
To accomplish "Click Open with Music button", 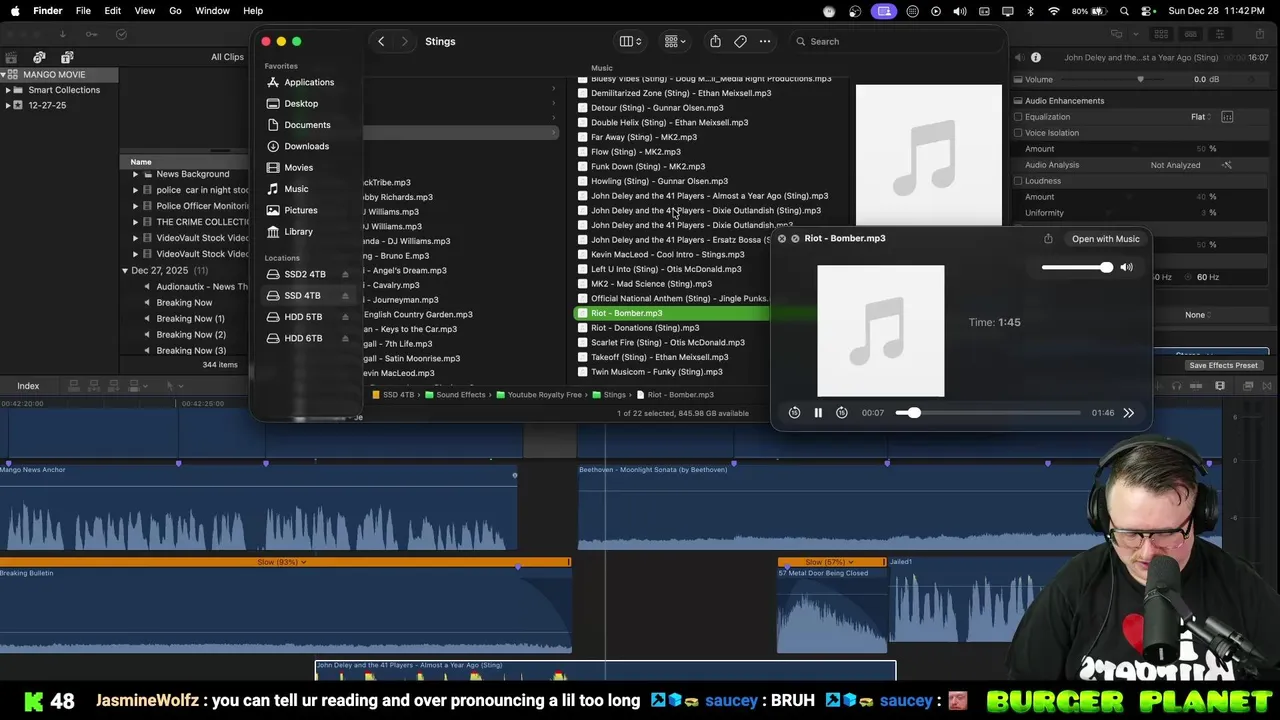I will [1105, 239].
